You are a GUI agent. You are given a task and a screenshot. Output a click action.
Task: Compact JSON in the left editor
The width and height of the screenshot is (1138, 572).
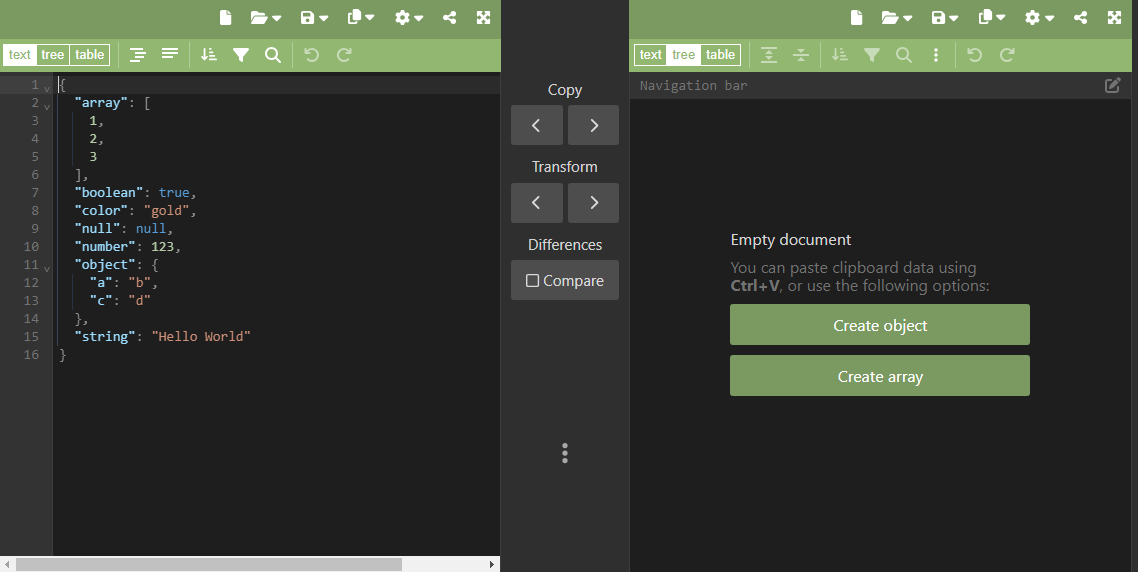(x=170, y=54)
